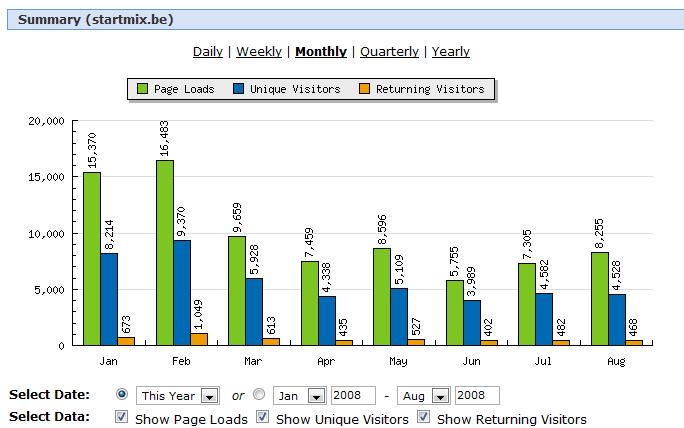Click the Apr page loads bar 7,459
684x428 pixels.
pyautogui.click(x=310, y=303)
